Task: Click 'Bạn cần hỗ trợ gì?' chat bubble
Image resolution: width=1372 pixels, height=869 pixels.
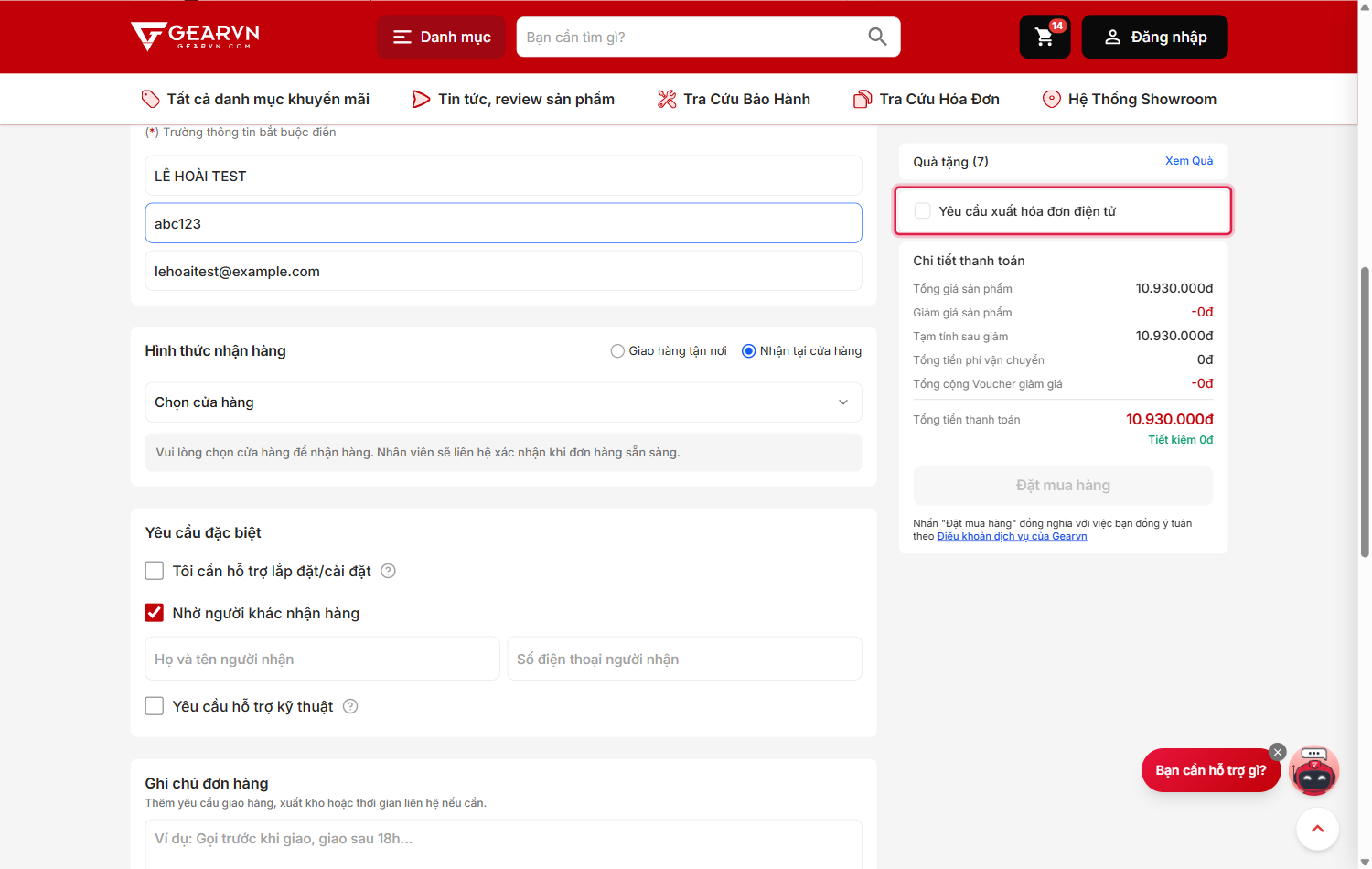Action: point(1210,770)
